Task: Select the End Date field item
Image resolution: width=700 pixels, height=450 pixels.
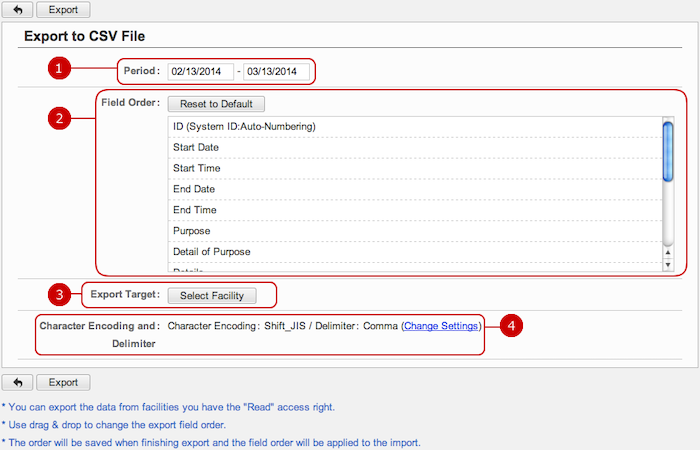Action: click(x=194, y=190)
